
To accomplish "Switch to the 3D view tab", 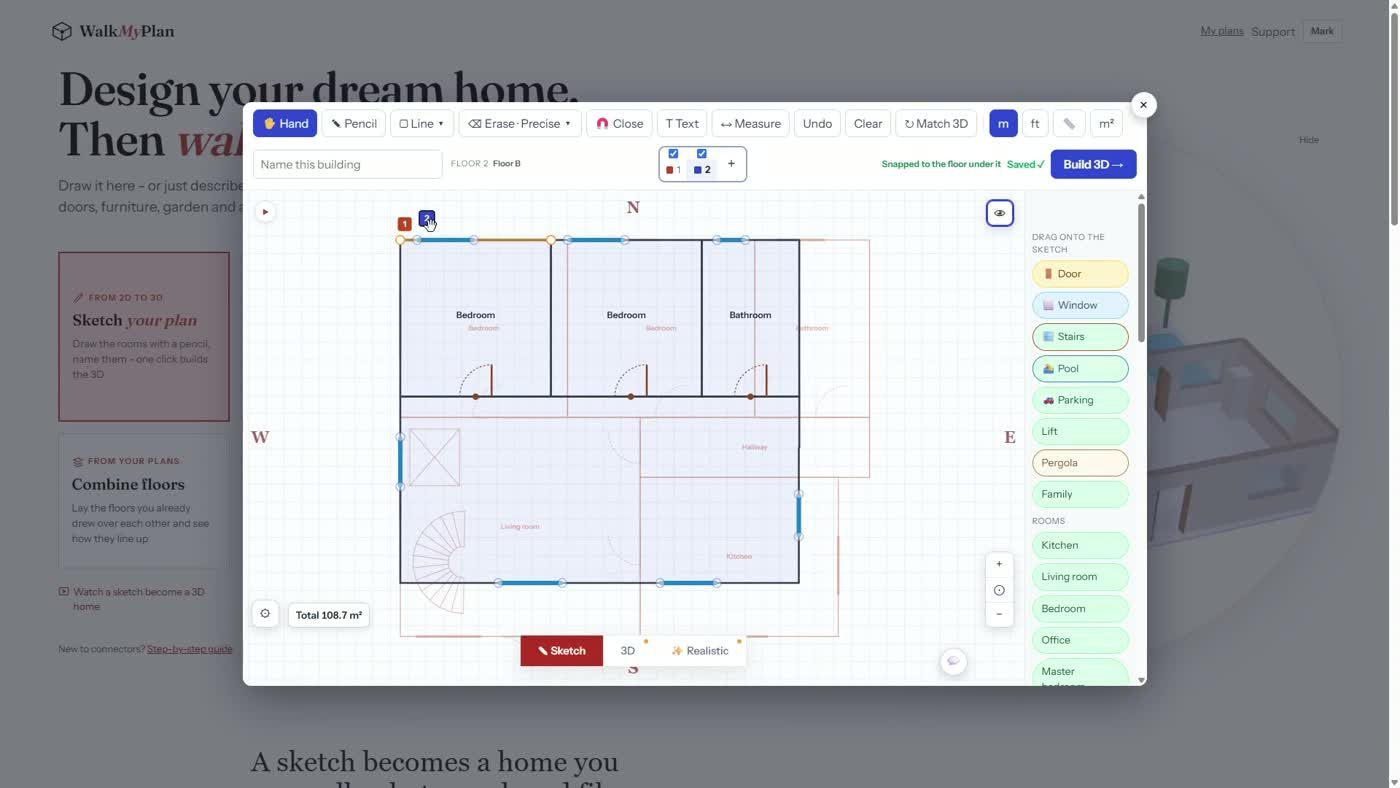I will pyautogui.click(x=628, y=650).
